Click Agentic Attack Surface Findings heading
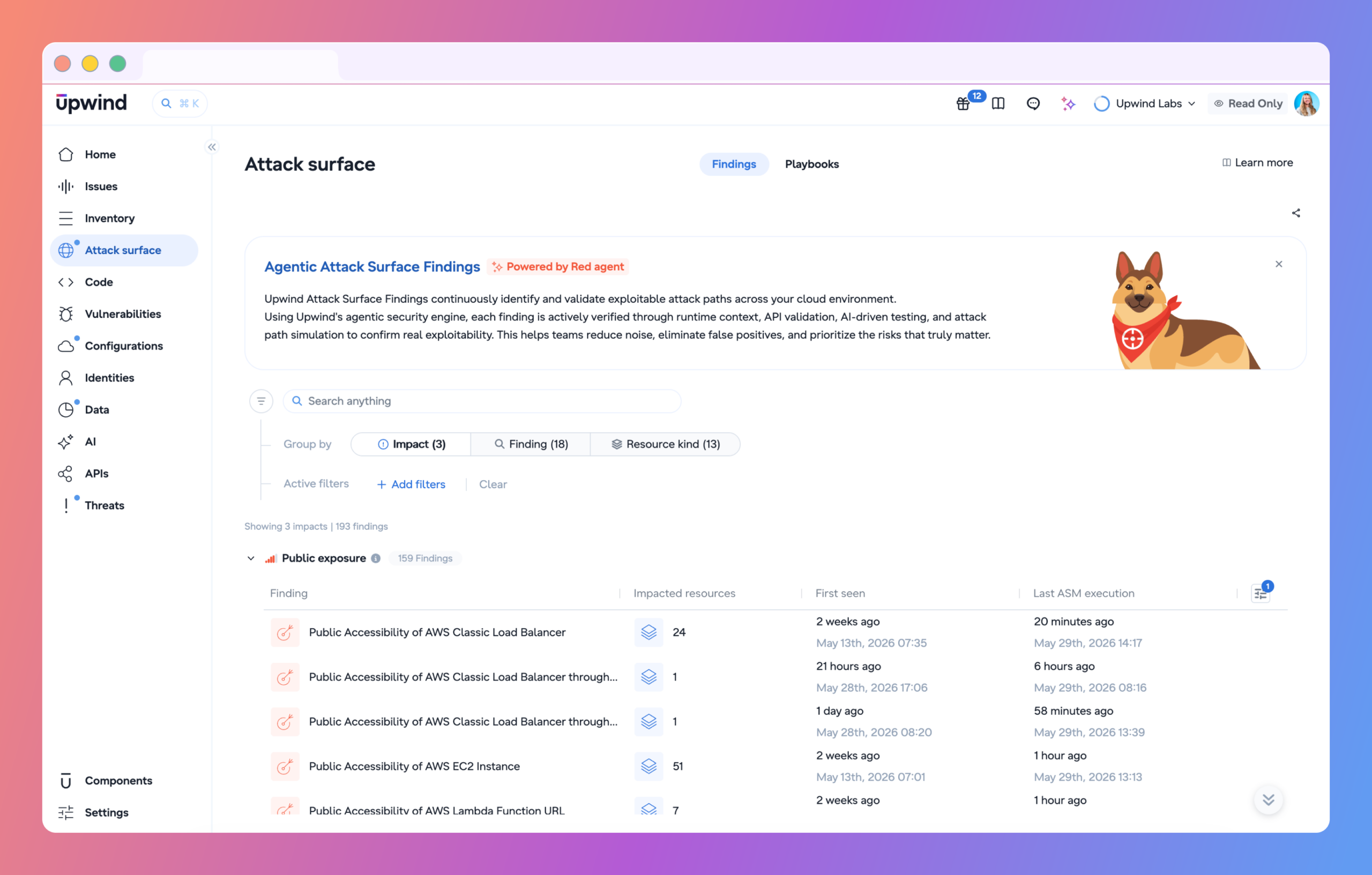The width and height of the screenshot is (1372, 875). coord(372,267)
